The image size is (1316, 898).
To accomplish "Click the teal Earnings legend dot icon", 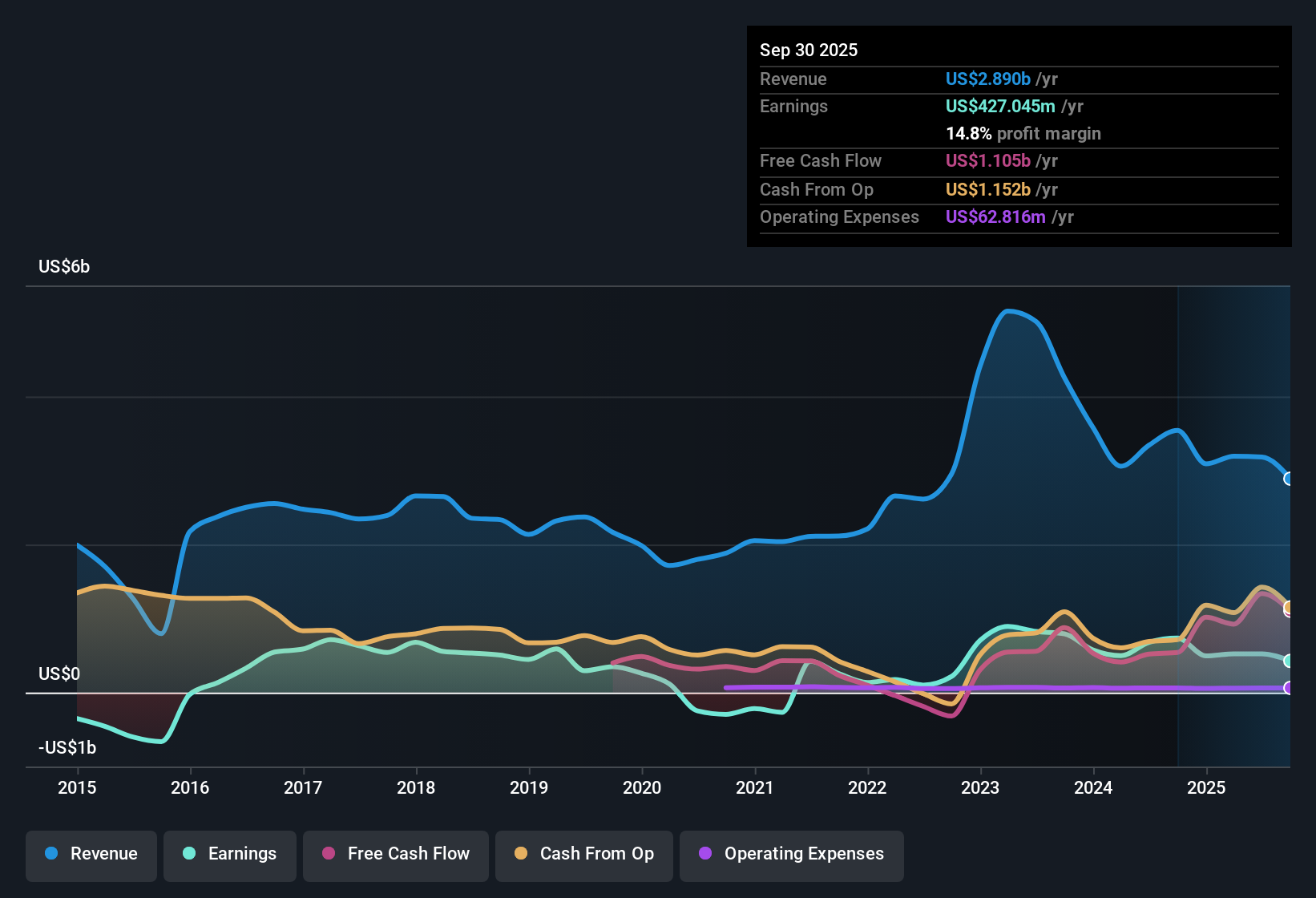I will (x=189, y=854).
